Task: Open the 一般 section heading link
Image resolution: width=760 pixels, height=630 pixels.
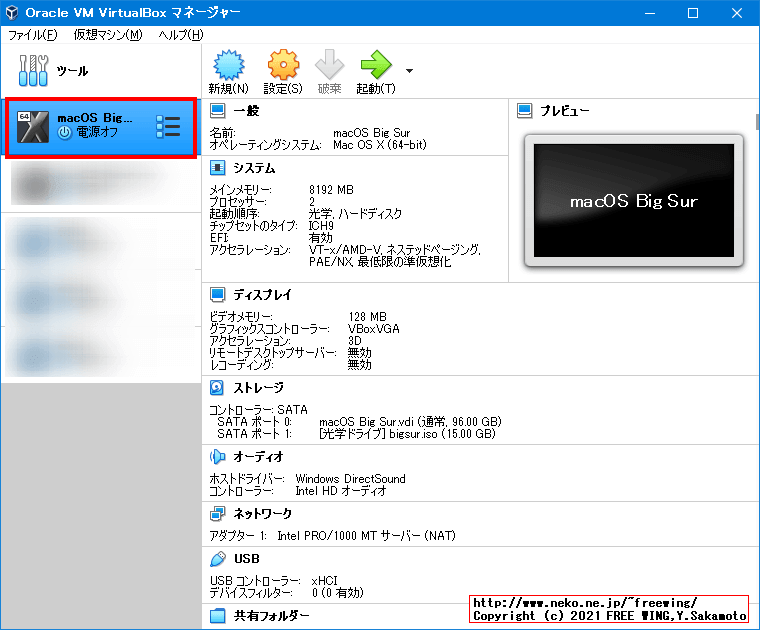Action: click(246, 111)
